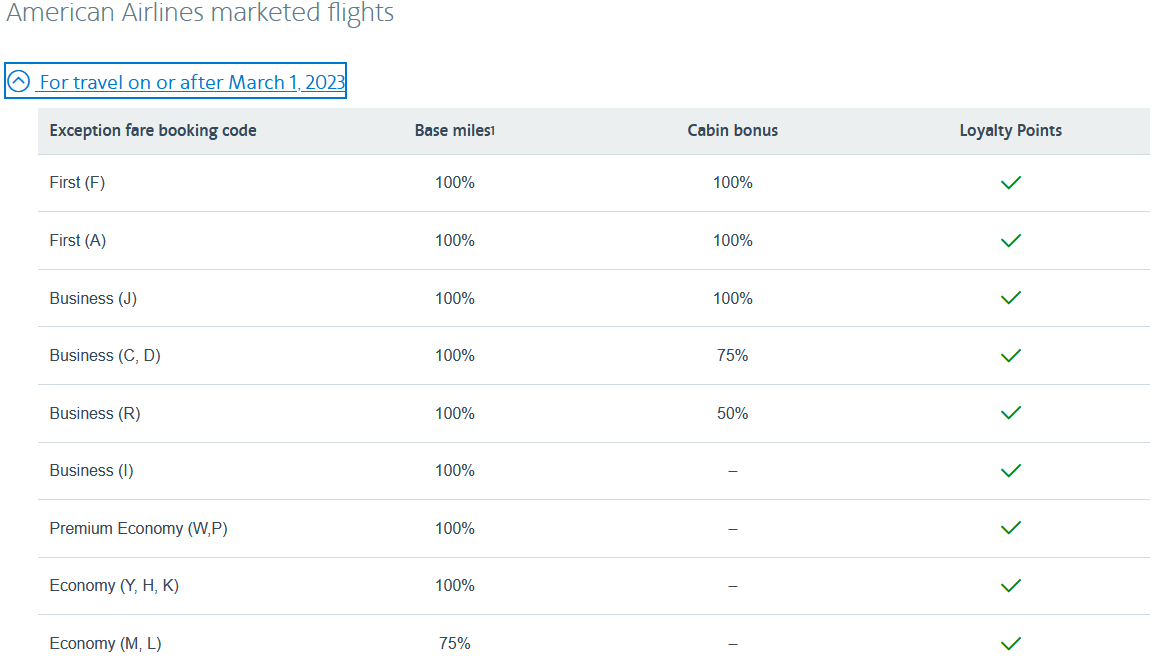Image resolution: width=1158 pixels, height=656 pixels.
Task: Click the Loyalty Points checkmark for Business (I)
Action: point(1011,471)
